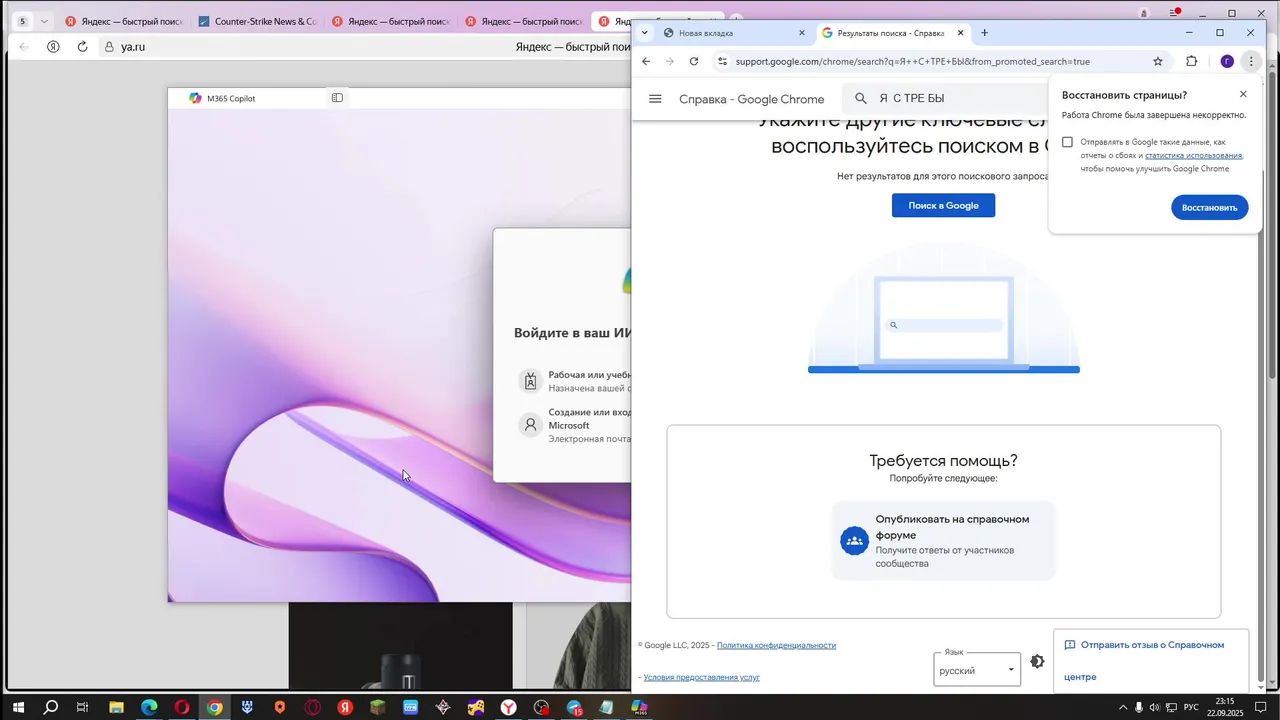1280x720 pixels.
Task: Click the volume icon in system tray
Action: 1155,707
